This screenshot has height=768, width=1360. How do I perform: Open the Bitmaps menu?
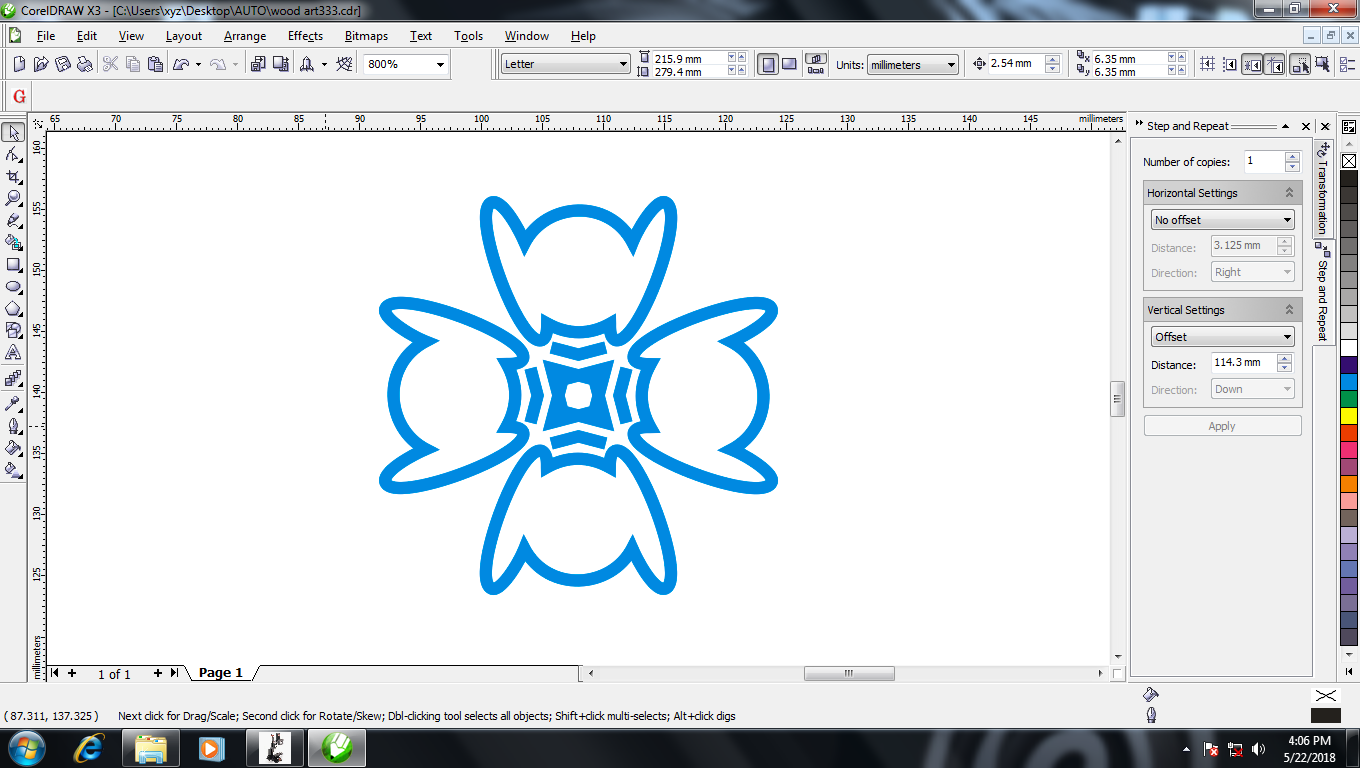[366, 36]
